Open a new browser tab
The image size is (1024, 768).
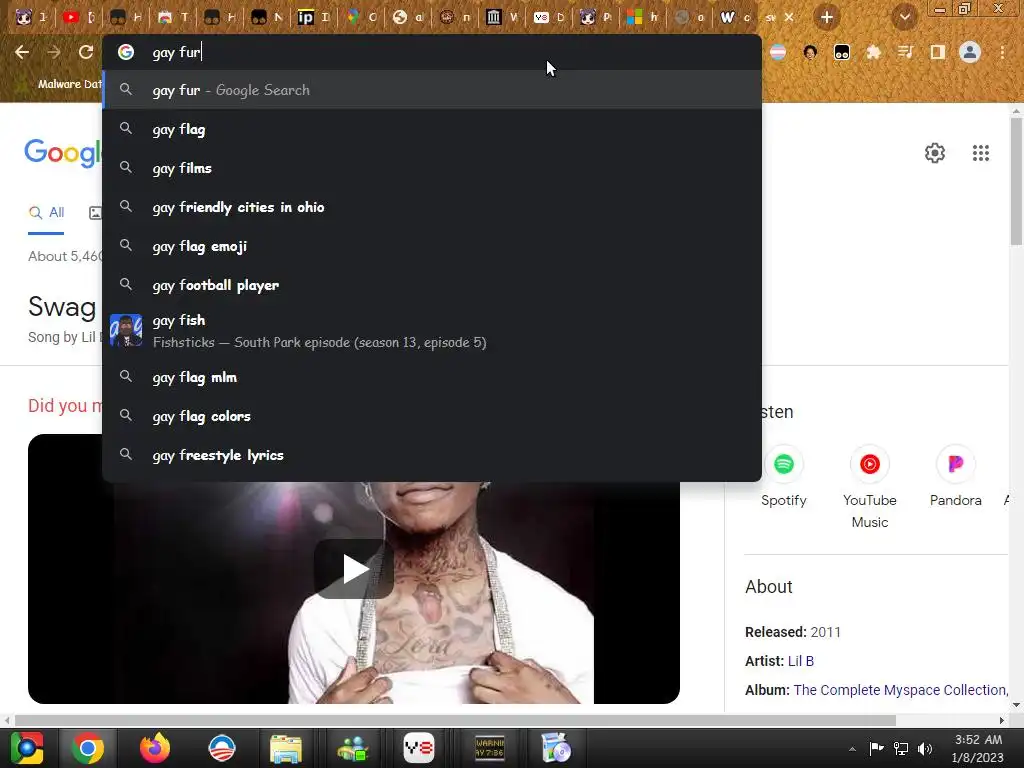(827, 18)
